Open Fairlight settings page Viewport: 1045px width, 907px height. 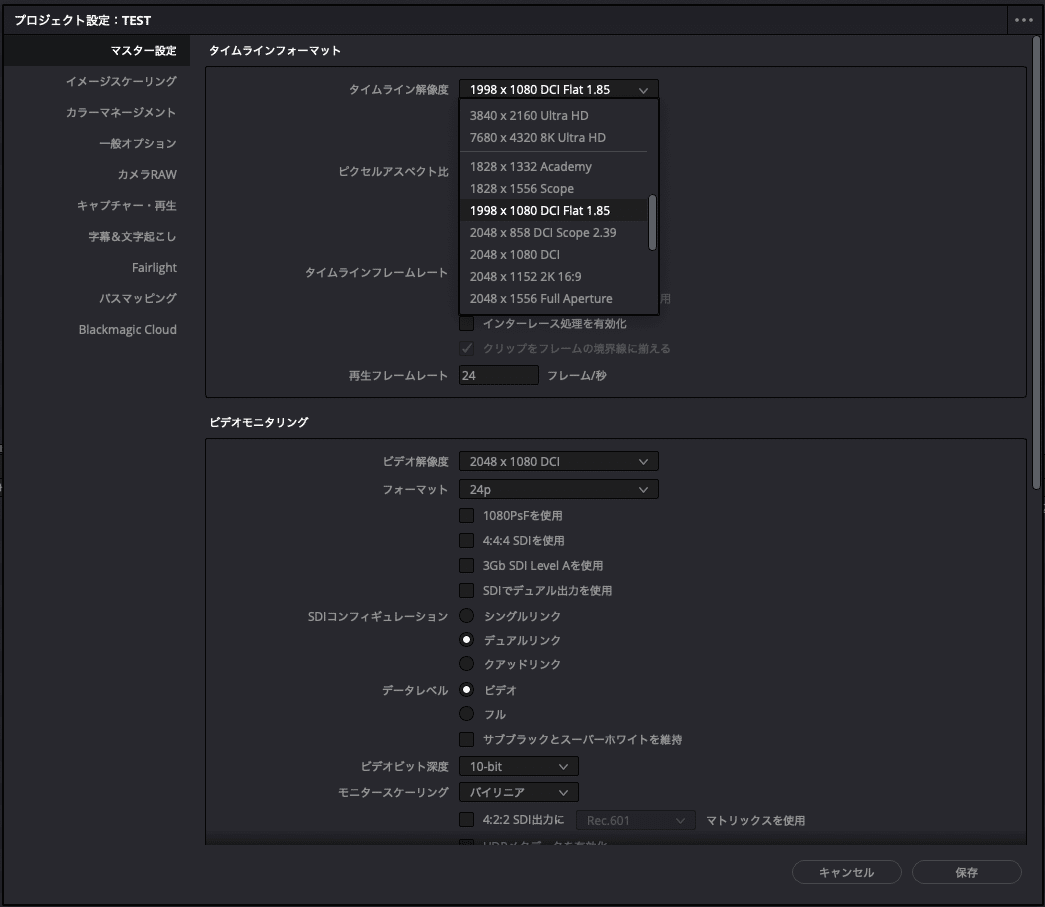click(154, 267)
